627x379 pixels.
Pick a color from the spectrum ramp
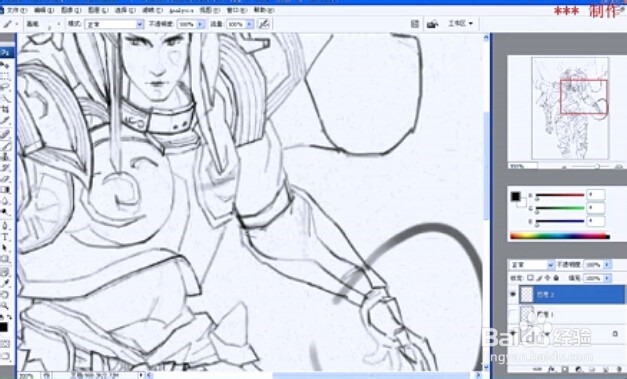[x=560, y=236]
